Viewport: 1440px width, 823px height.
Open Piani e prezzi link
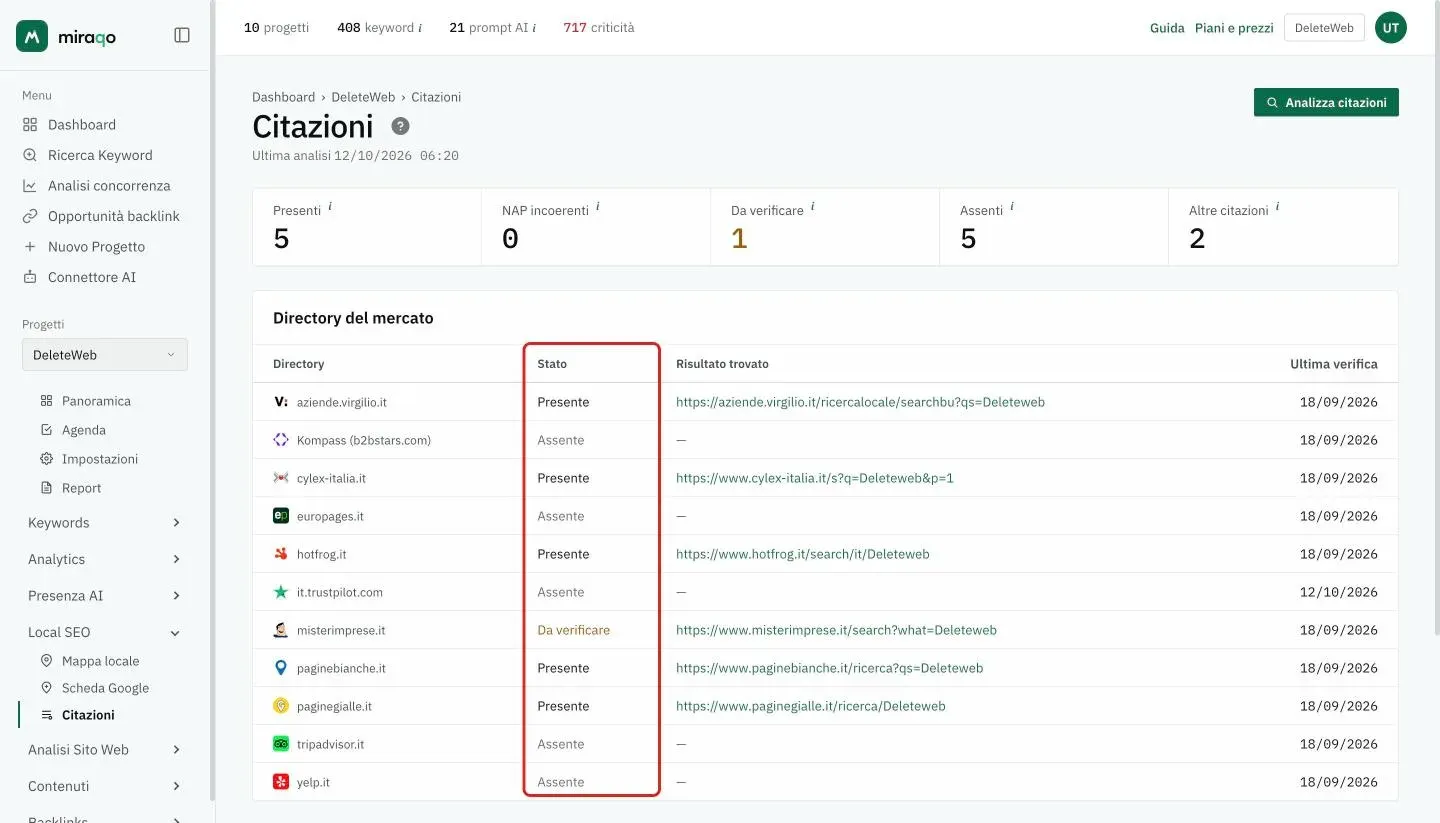(x=1234, y=28)
